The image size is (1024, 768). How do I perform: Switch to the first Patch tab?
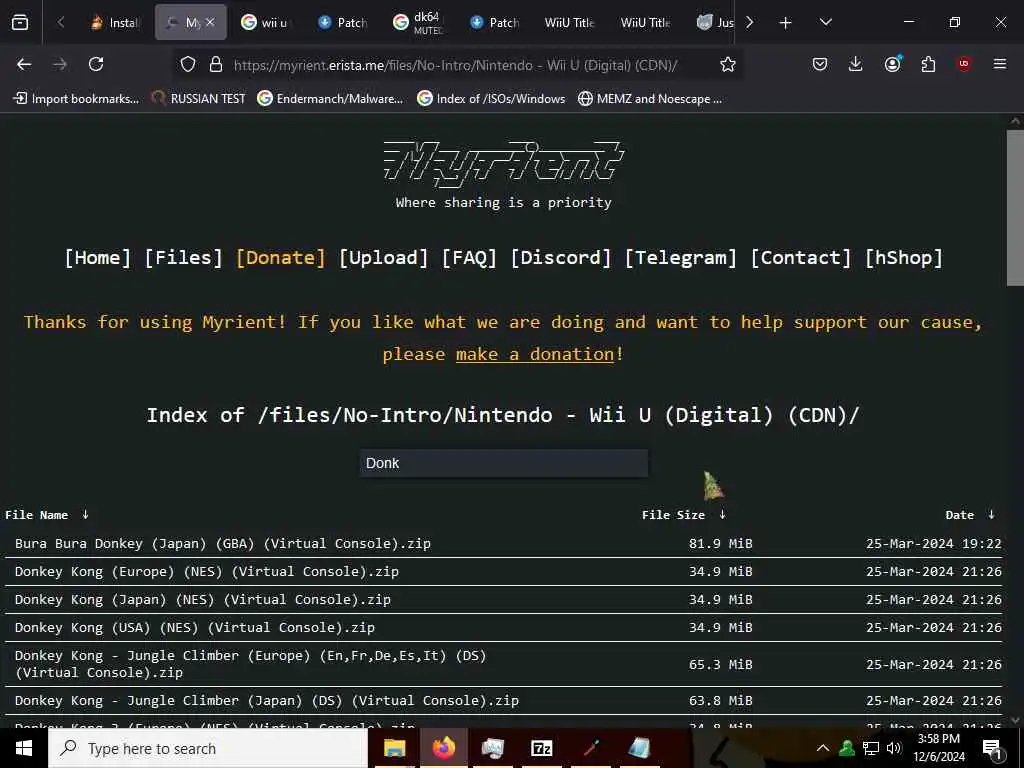click(x=343, y=23)
